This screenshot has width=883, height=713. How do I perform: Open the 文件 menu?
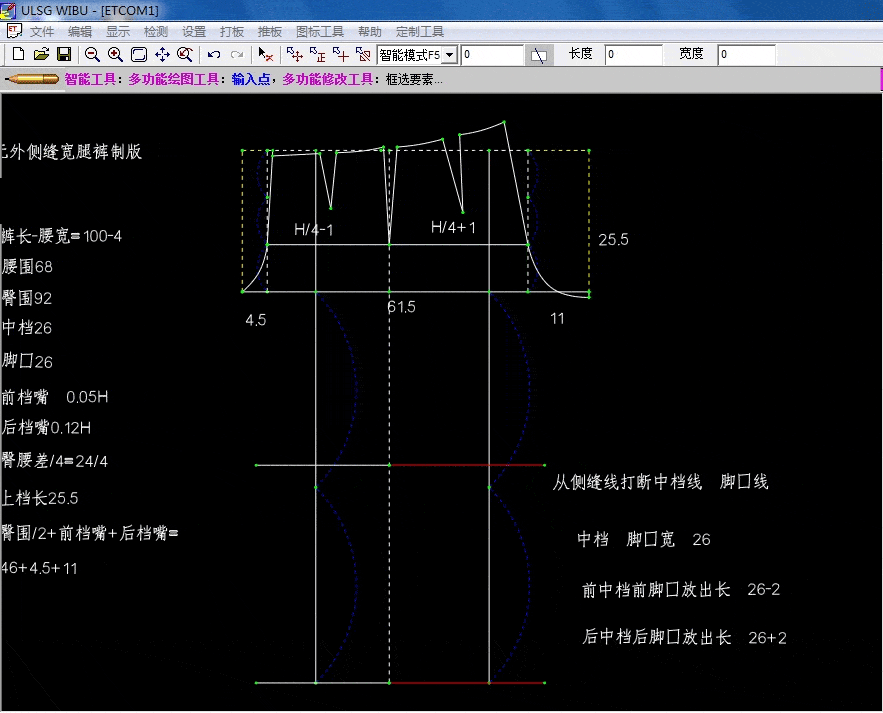click(42, 31)
